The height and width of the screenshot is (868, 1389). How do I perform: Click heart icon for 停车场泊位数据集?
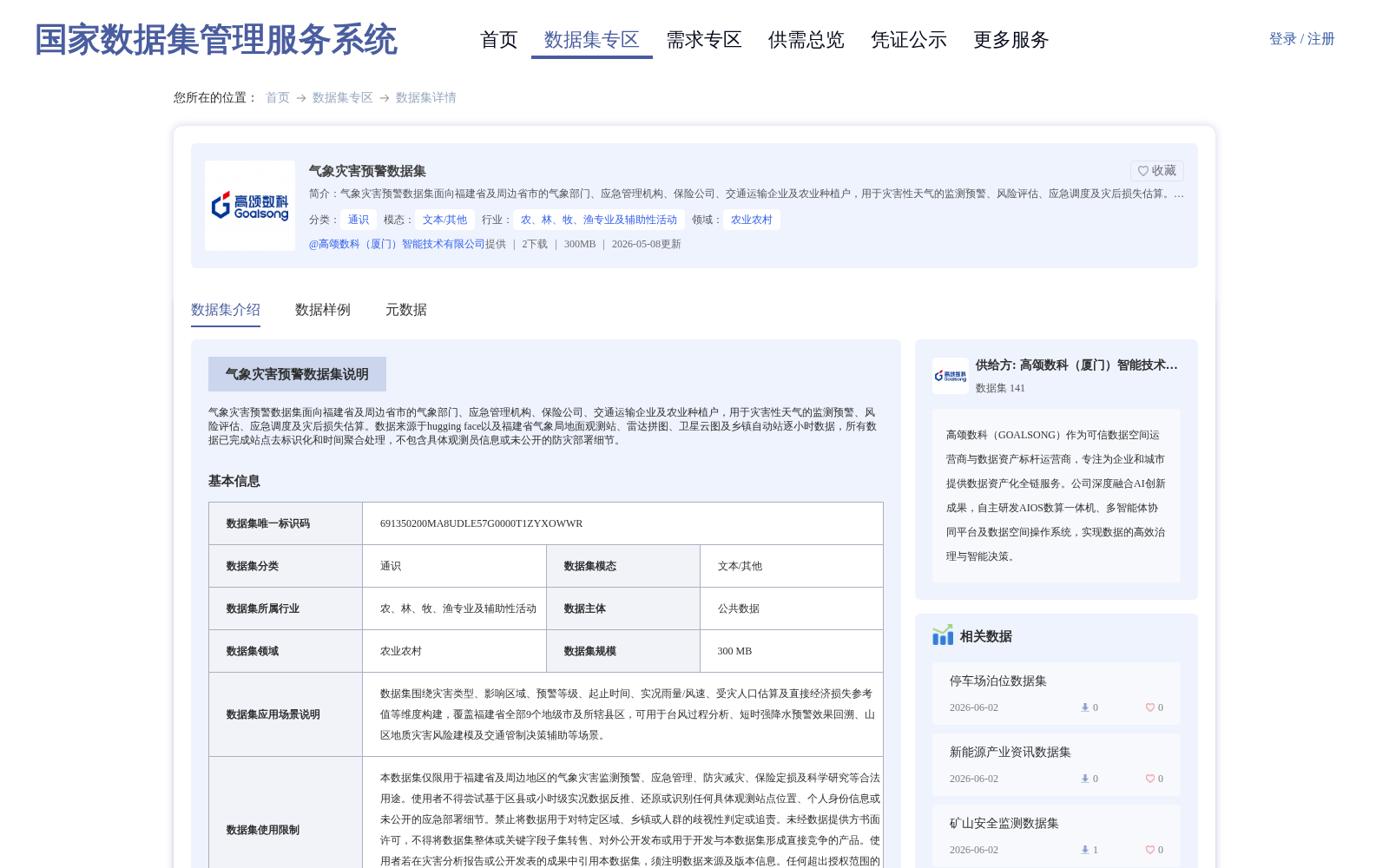pos(1149,707)
